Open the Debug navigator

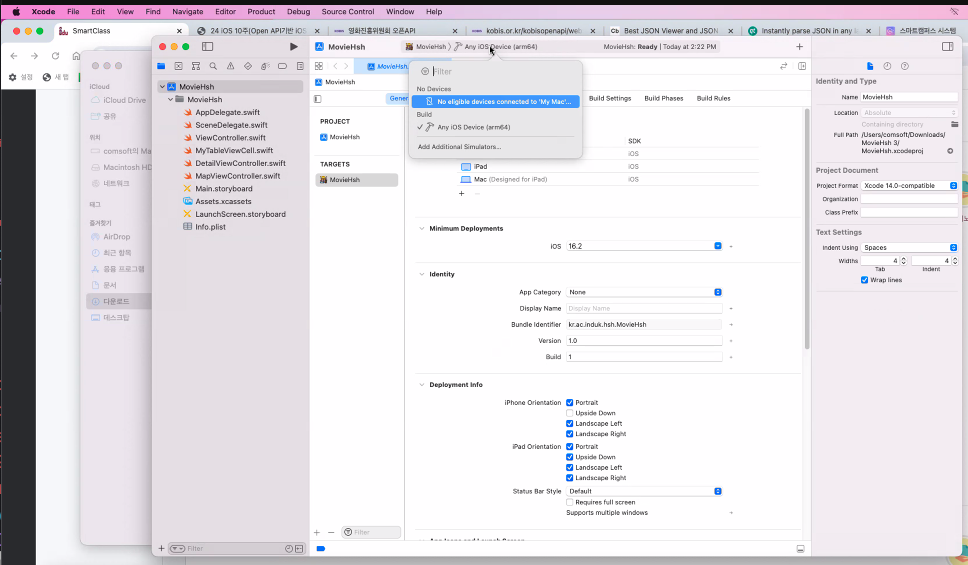(x=265, y=66)
